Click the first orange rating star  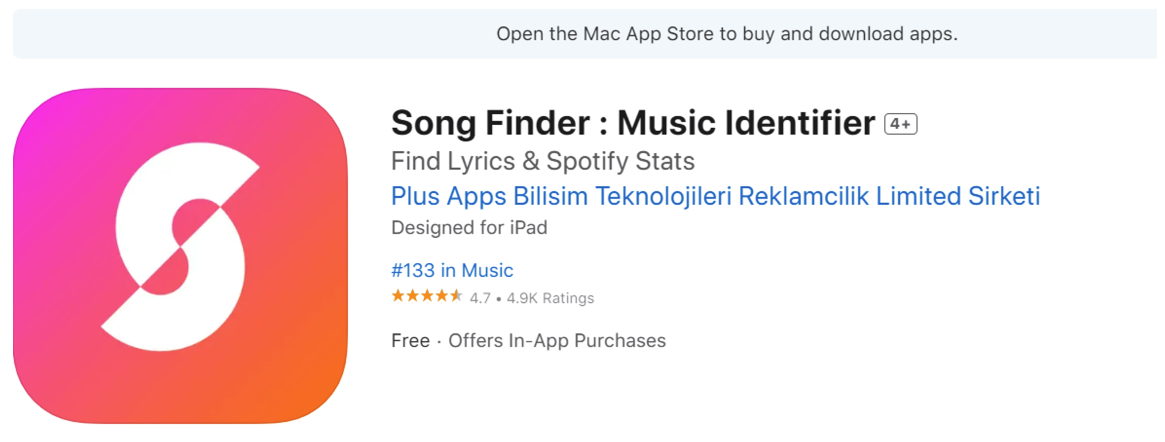tap(398, 296)
